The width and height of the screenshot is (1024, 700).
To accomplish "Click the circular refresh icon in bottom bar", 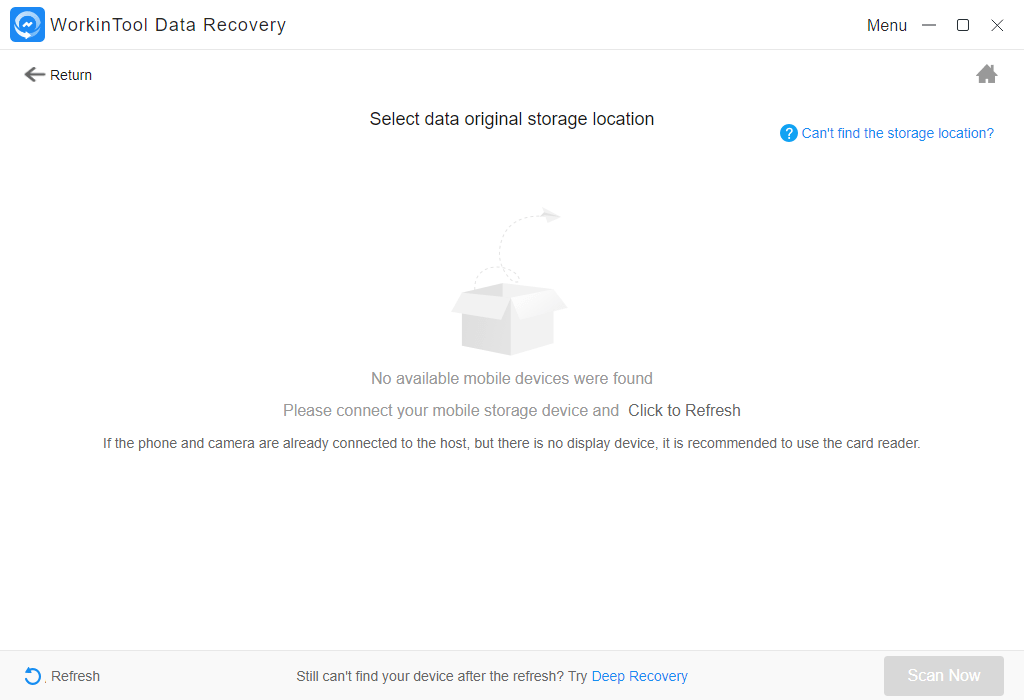I will pyautogui.click(x=33, y=676).
